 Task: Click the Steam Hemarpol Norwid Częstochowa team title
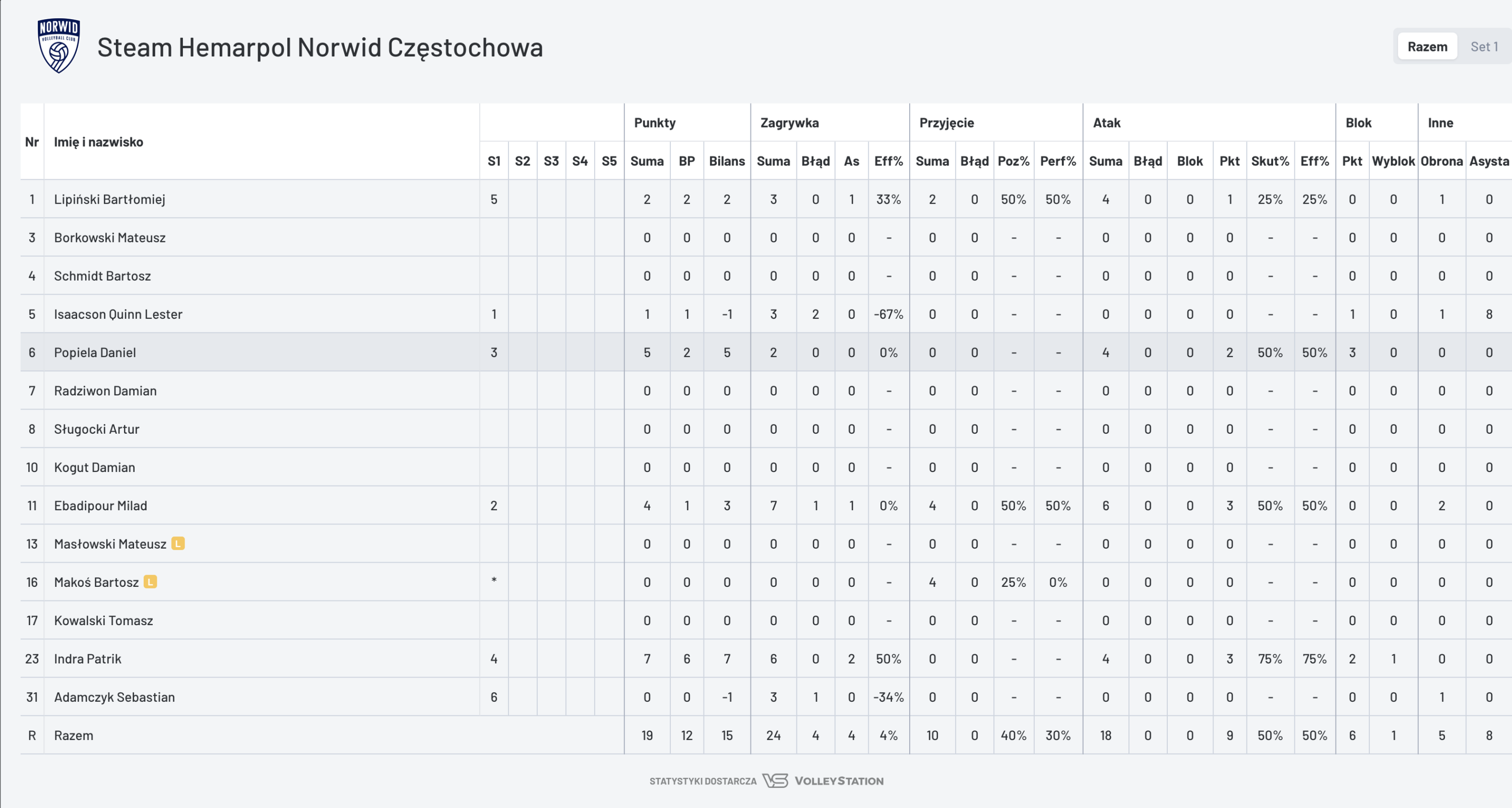tap(320, 47)
